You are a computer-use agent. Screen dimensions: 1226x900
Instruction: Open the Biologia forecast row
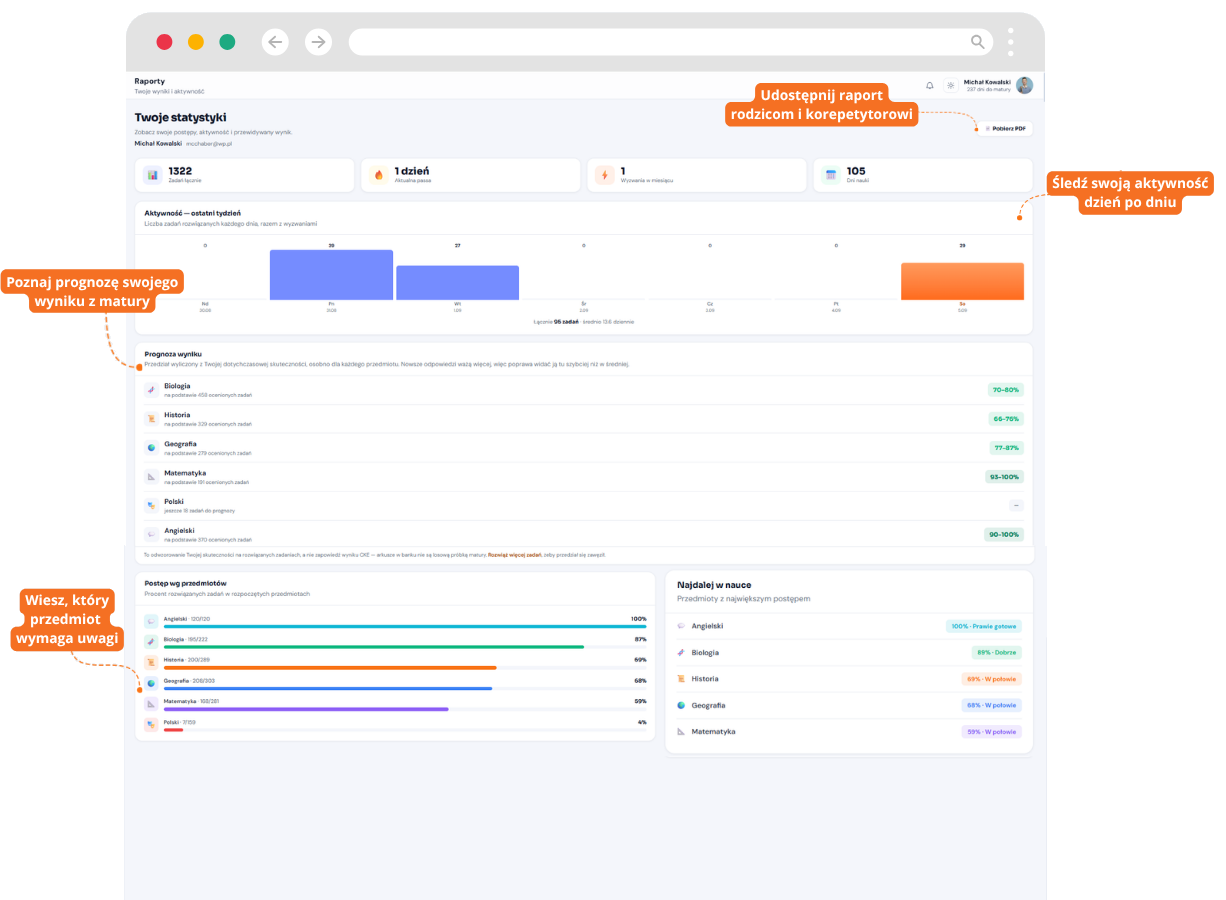tap(584, 390)
